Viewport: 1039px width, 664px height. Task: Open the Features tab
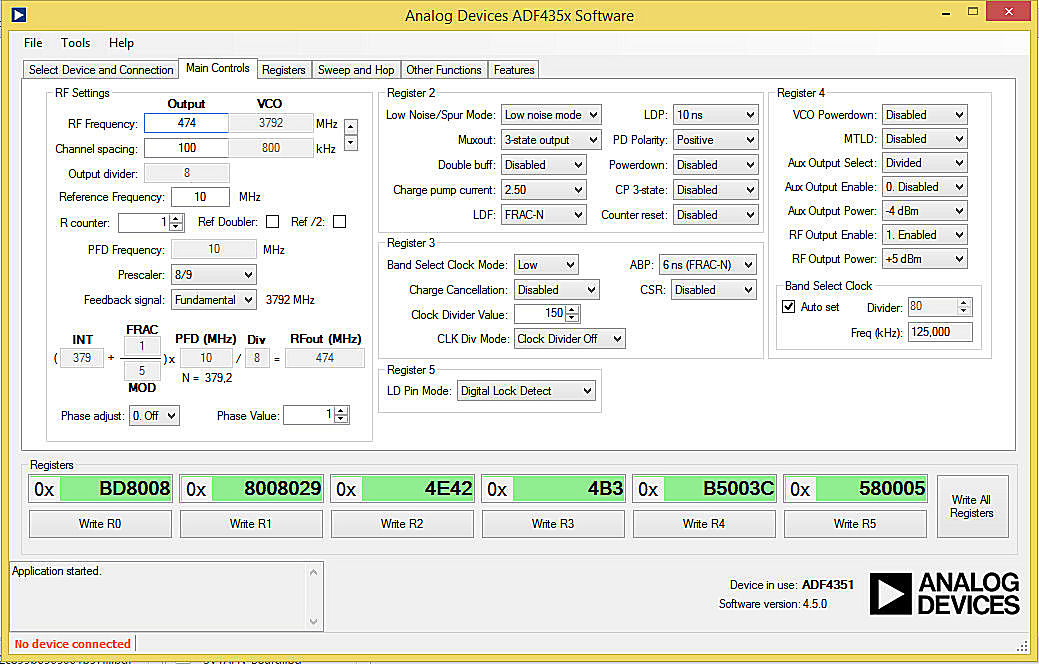(514, 70)
